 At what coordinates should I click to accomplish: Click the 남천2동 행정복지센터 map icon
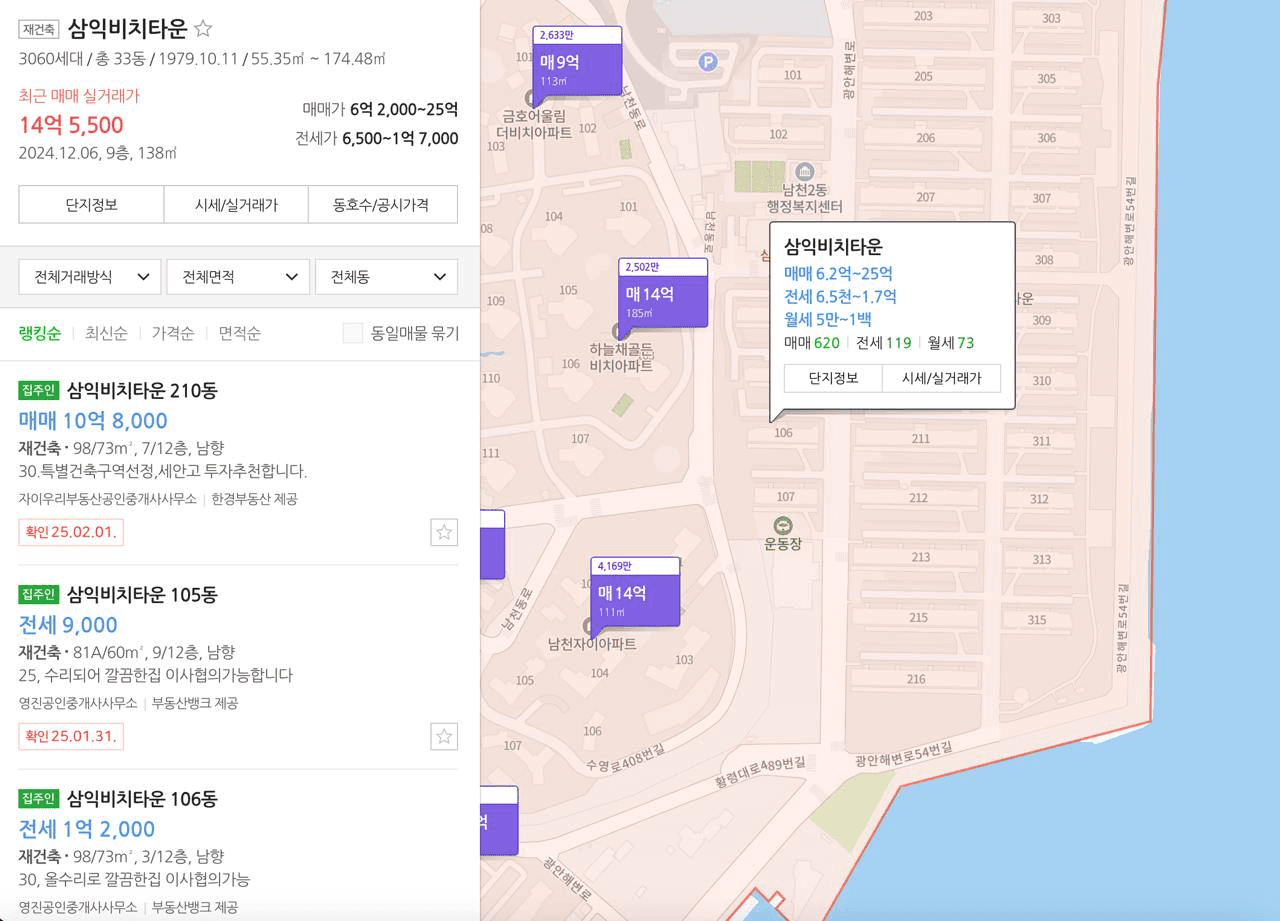[x=805, y=170]
